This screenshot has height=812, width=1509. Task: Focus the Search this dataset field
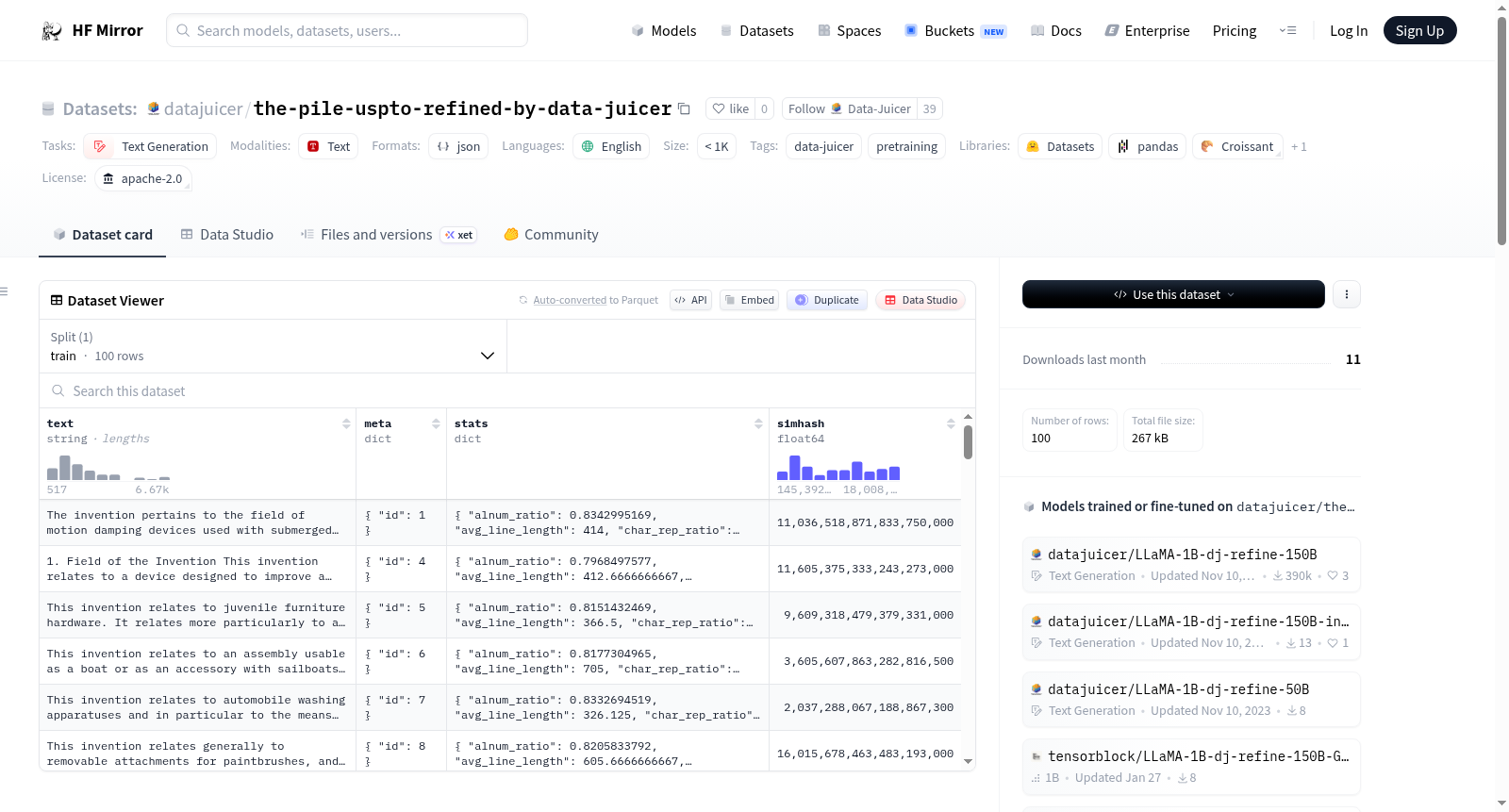507,390
